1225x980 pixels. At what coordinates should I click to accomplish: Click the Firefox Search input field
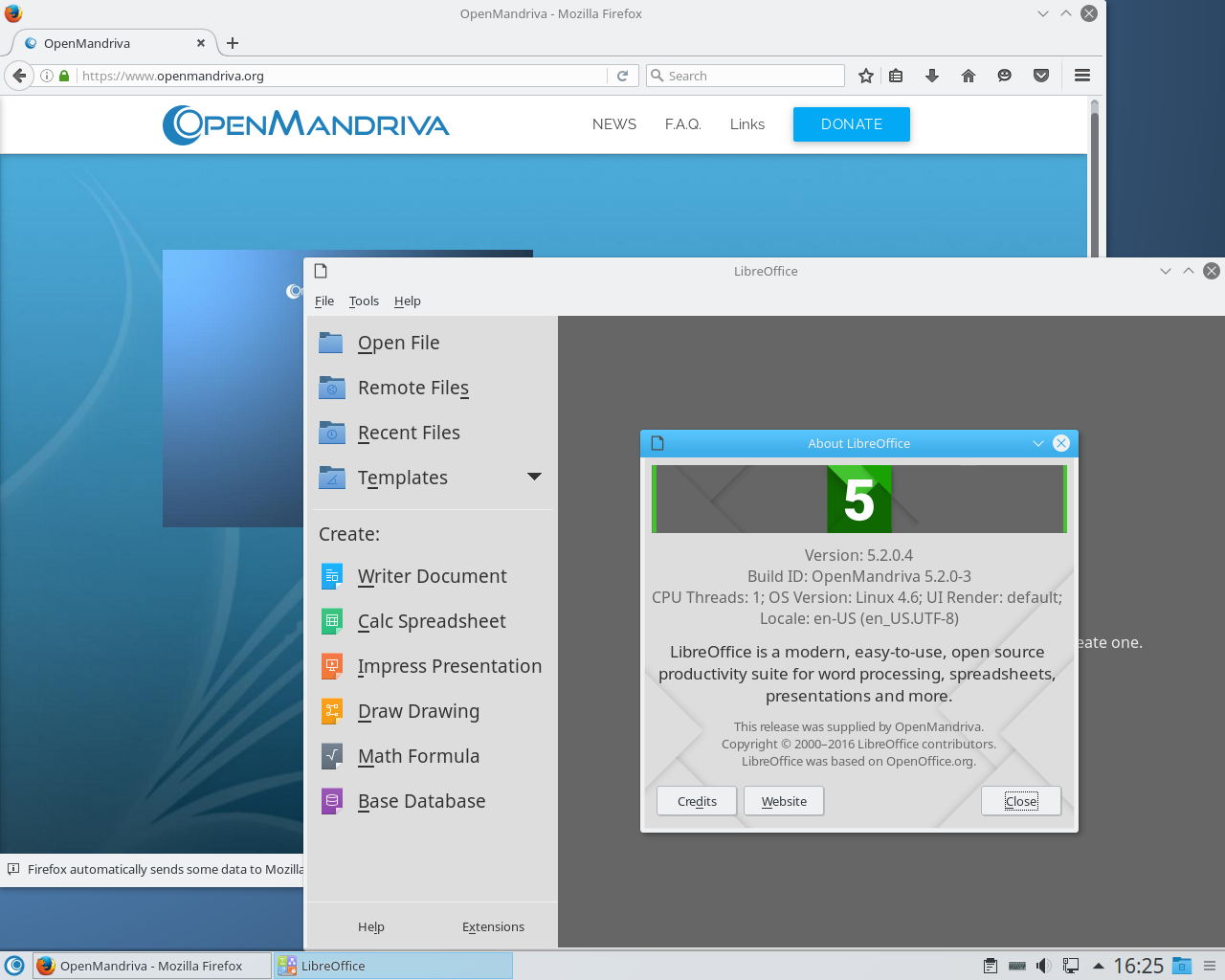coord(746,76)
